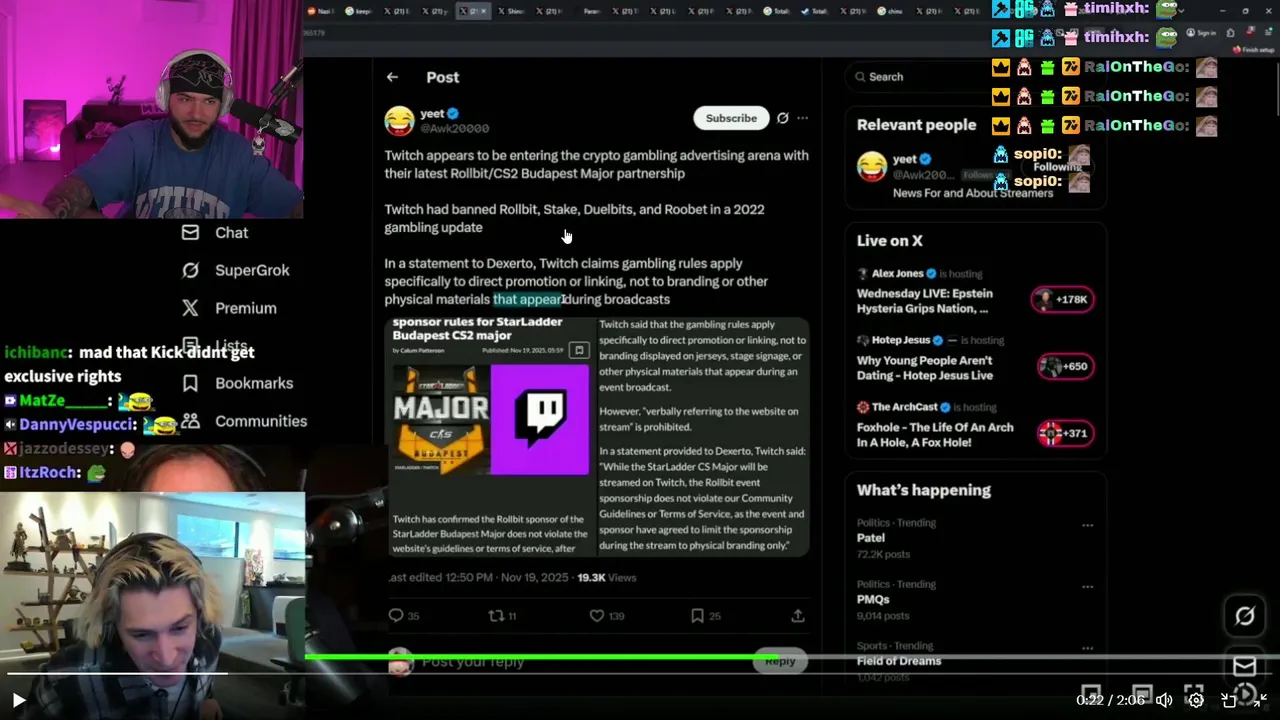The image size is (1280, 720).
Task: Open the floating Grok button
Action: click(x=1245, y=616)
